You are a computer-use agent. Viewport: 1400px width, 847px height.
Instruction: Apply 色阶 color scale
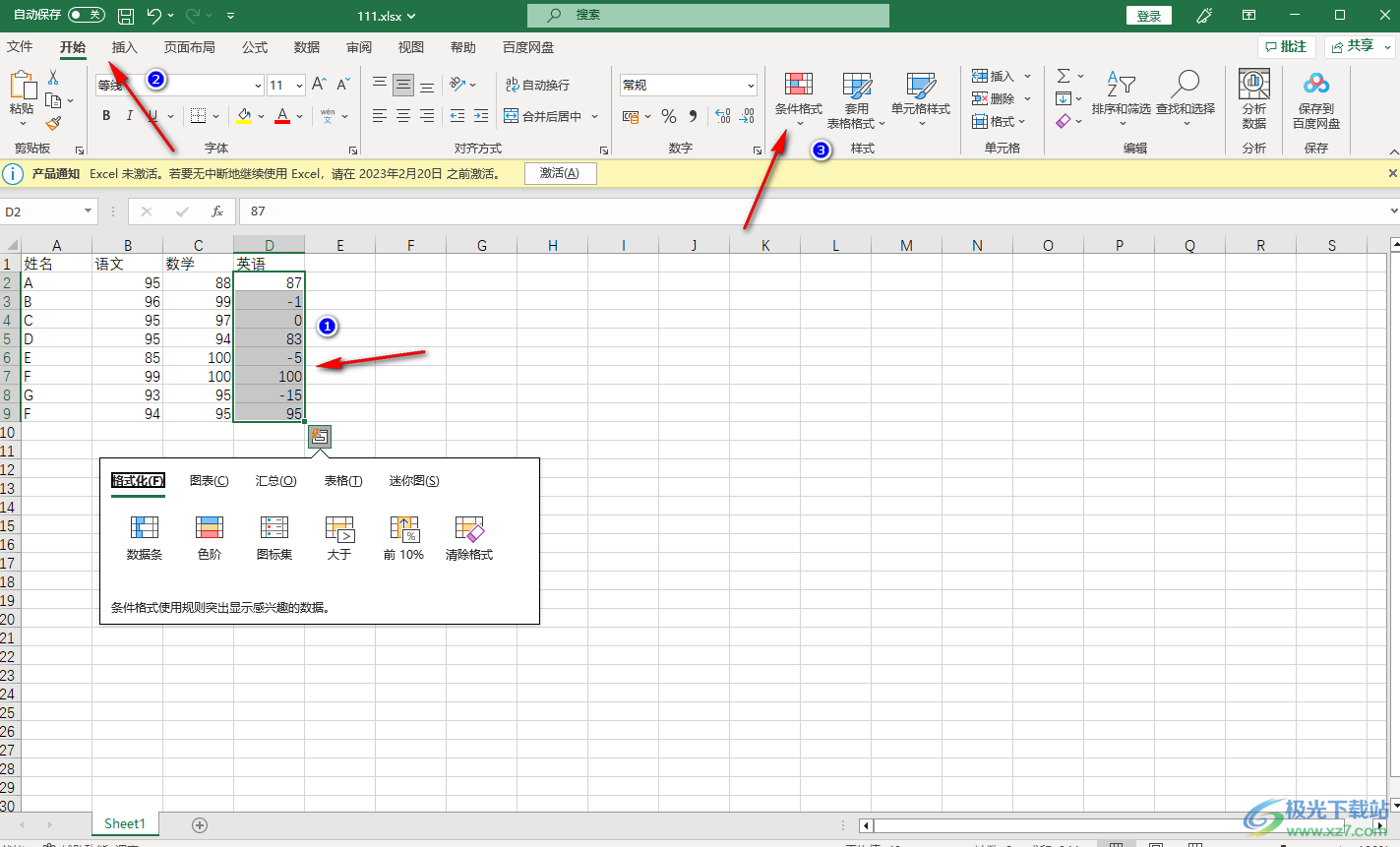(x=210, y=538)
